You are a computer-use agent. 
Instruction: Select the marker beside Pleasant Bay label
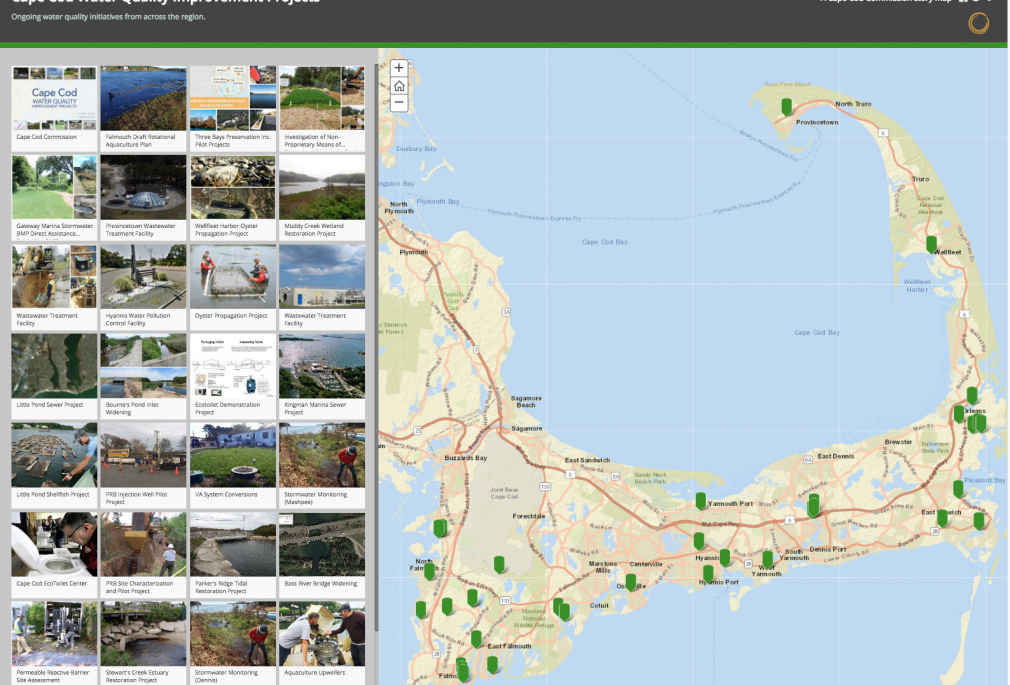click(x=958, y=488)
